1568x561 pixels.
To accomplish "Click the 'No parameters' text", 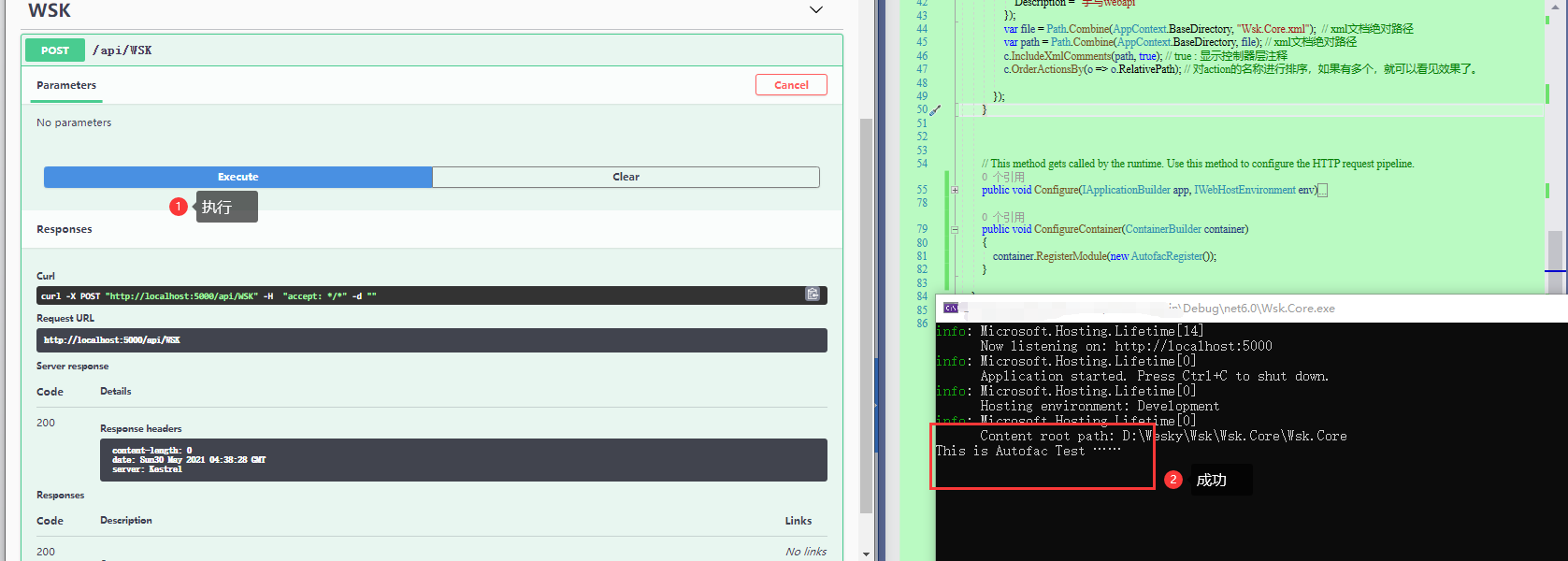I will (x=74, y=122).
